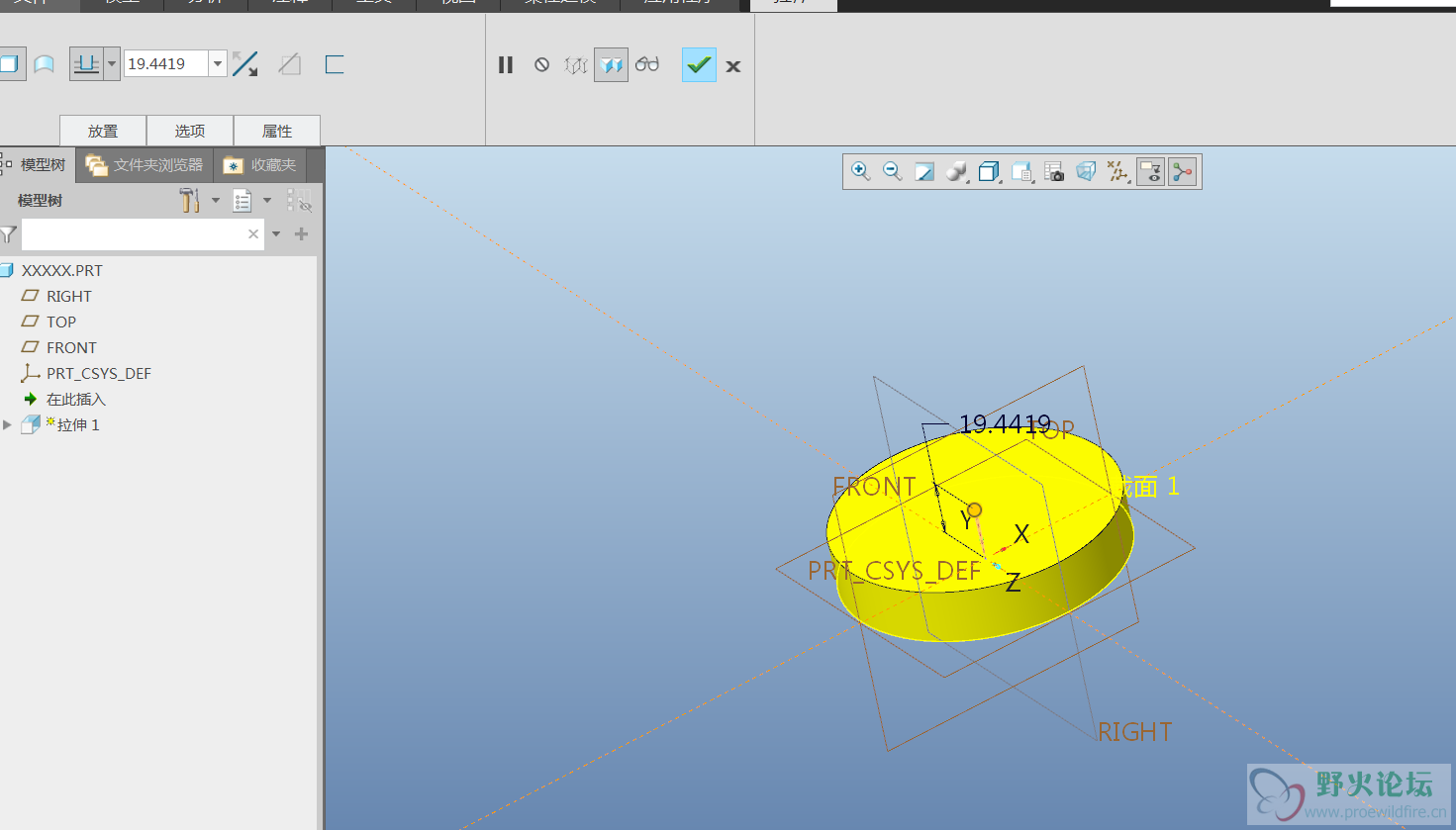
Task: Open the datum display filters icon
Action: pos(1118,172)
